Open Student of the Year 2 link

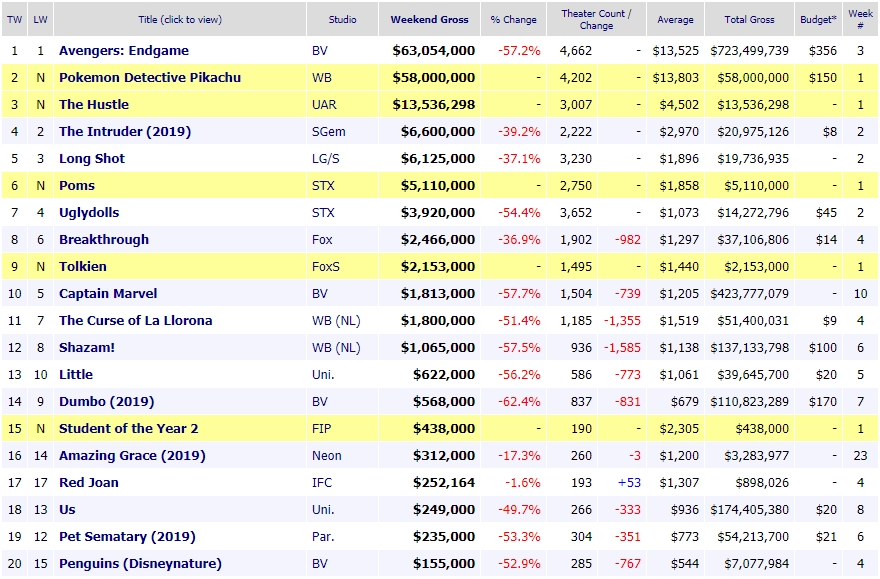pos(129,429)
